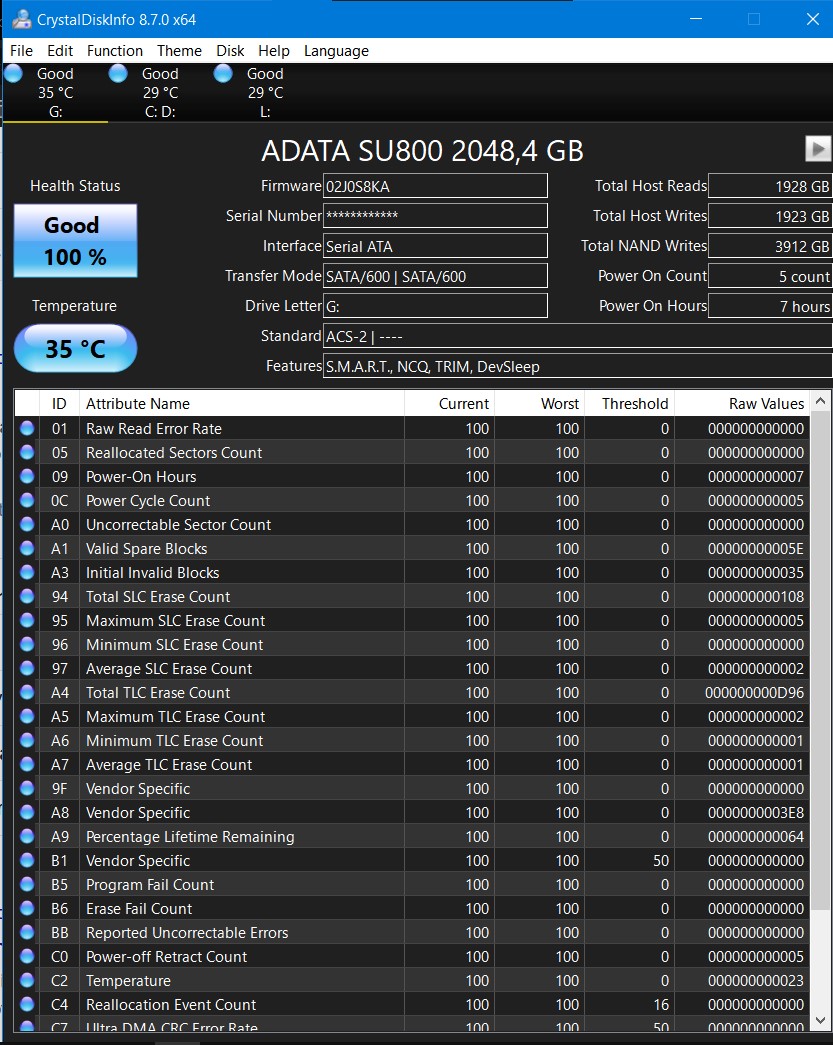Click the blue dot beside the Temperature attribute
The width and height of the screenshot is (833, 1045).
click(28, 980)
